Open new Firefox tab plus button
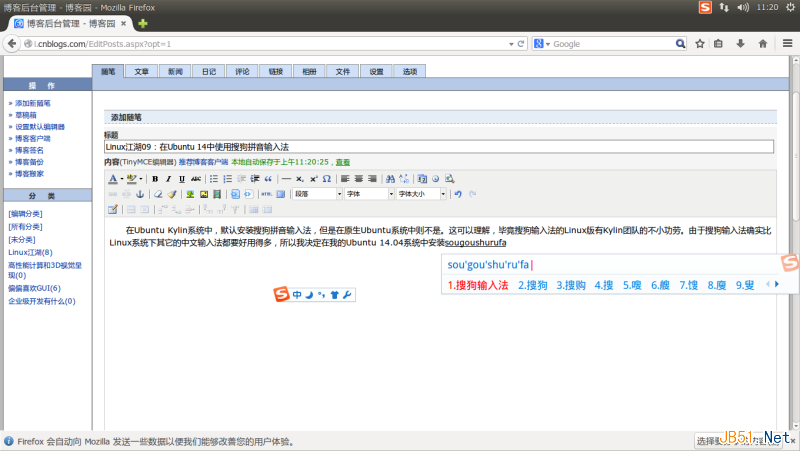This screenshot has height=451, width=800. click(143, 23)
